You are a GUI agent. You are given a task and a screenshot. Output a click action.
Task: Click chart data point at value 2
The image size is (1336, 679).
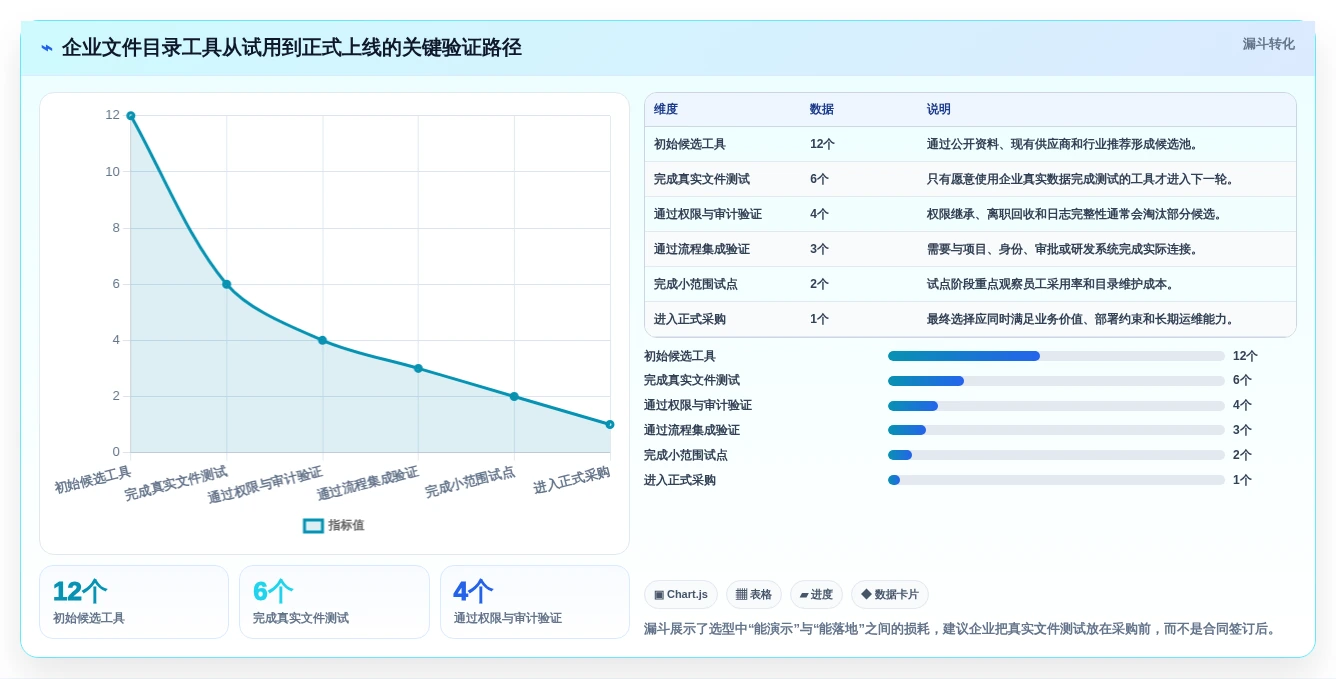coord(514,396)
